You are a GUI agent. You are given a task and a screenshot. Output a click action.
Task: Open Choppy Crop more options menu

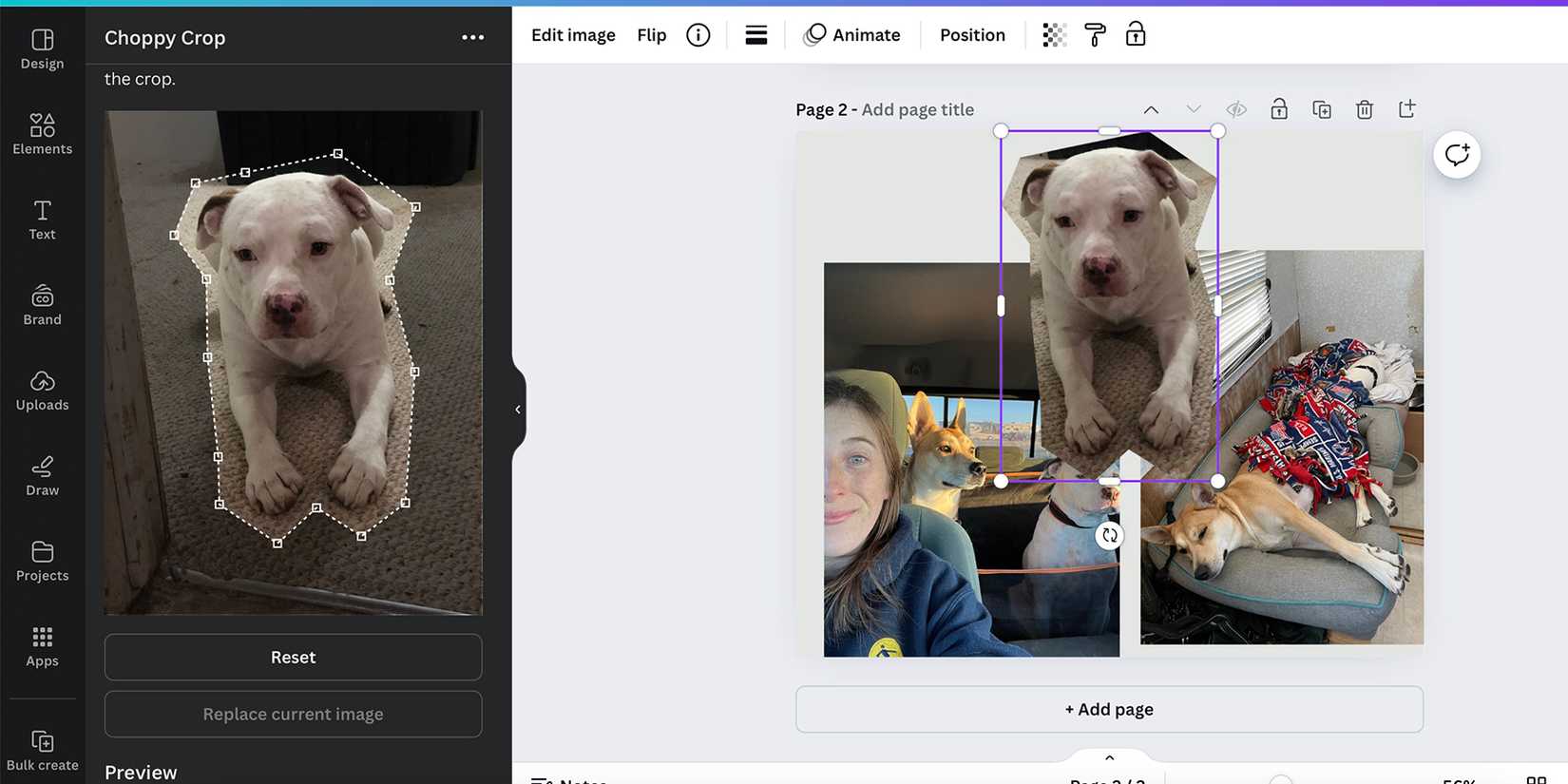click(x=472, y=37)
